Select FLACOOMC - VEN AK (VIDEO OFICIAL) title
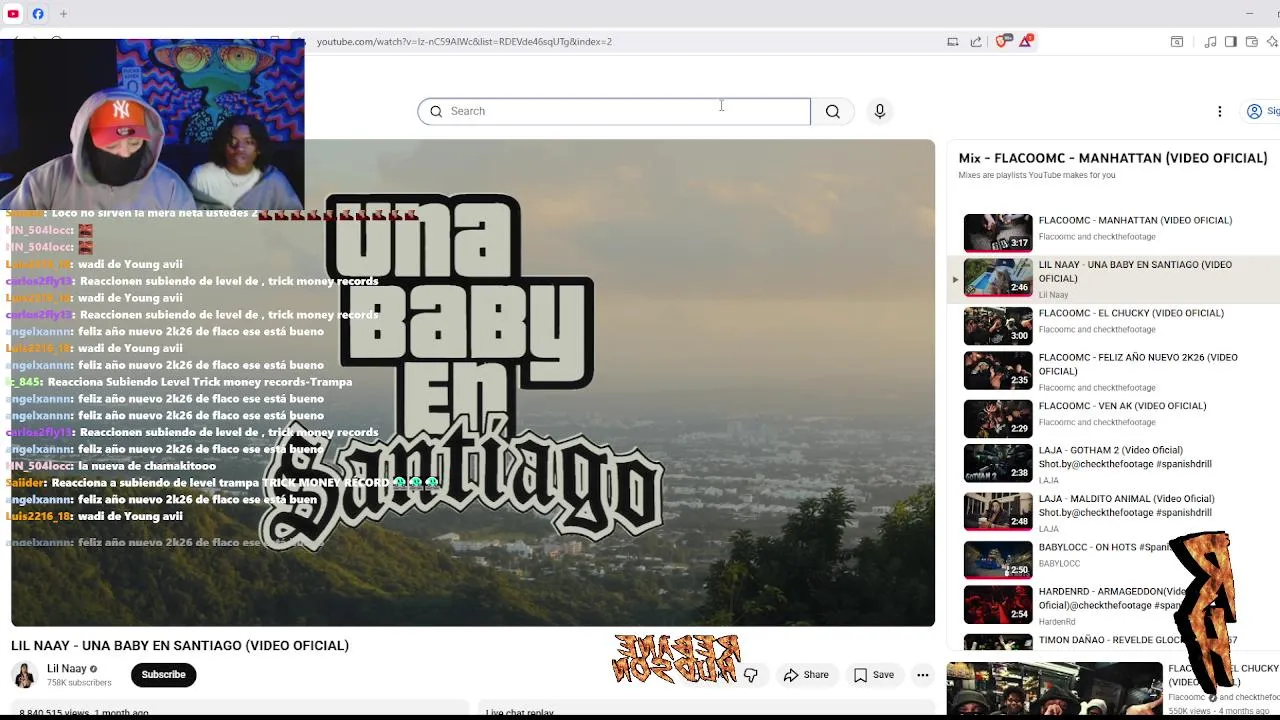 [x=1122, y=406]
